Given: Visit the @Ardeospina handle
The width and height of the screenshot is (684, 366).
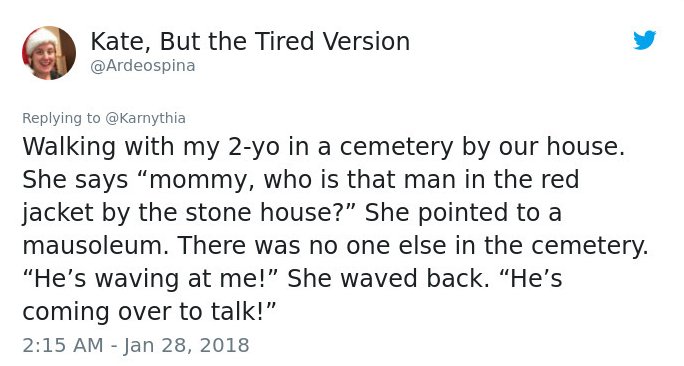Looking at the screenshot, I should tap(143, 66).
